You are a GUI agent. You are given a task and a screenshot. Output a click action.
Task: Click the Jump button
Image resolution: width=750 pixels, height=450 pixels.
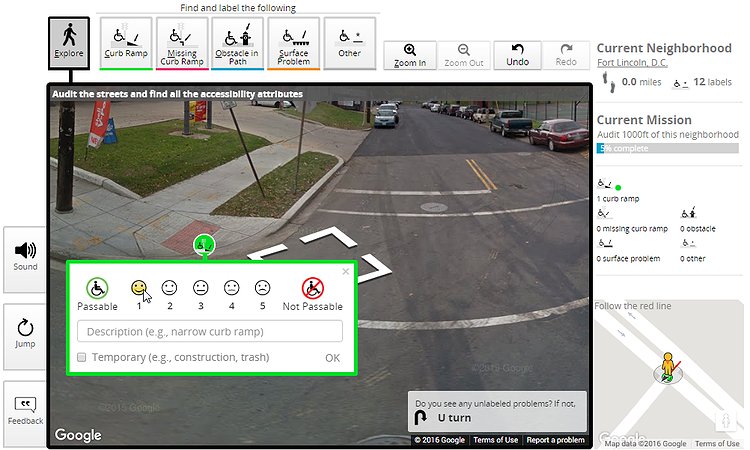25,335
